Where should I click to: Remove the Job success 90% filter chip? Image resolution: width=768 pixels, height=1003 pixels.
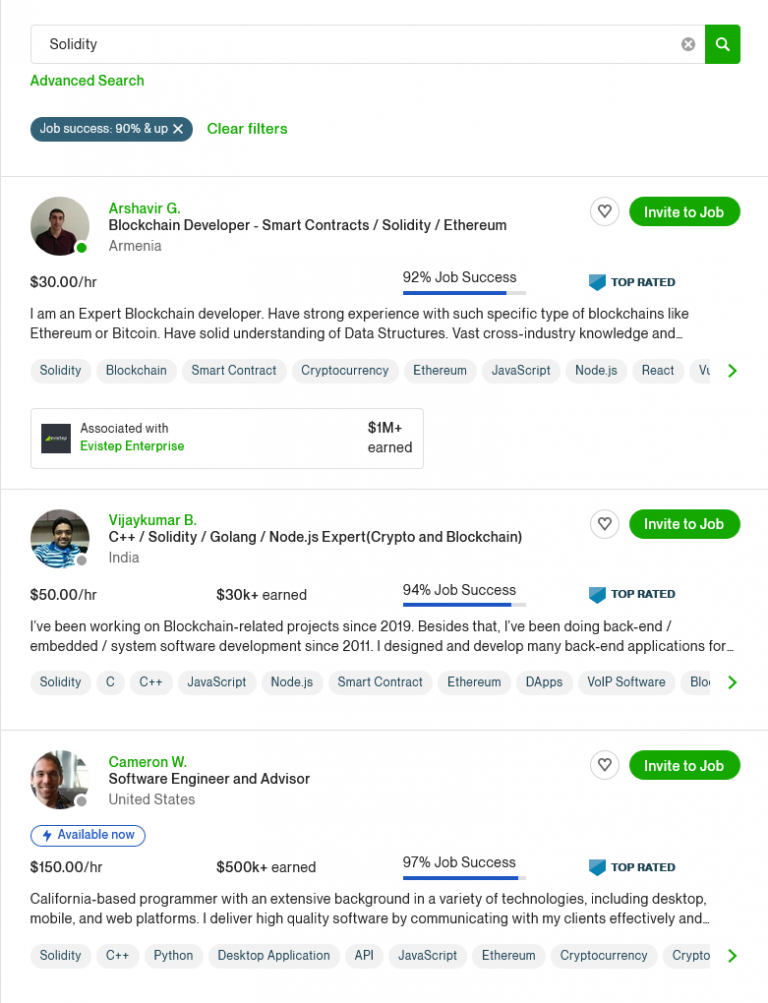178,129
